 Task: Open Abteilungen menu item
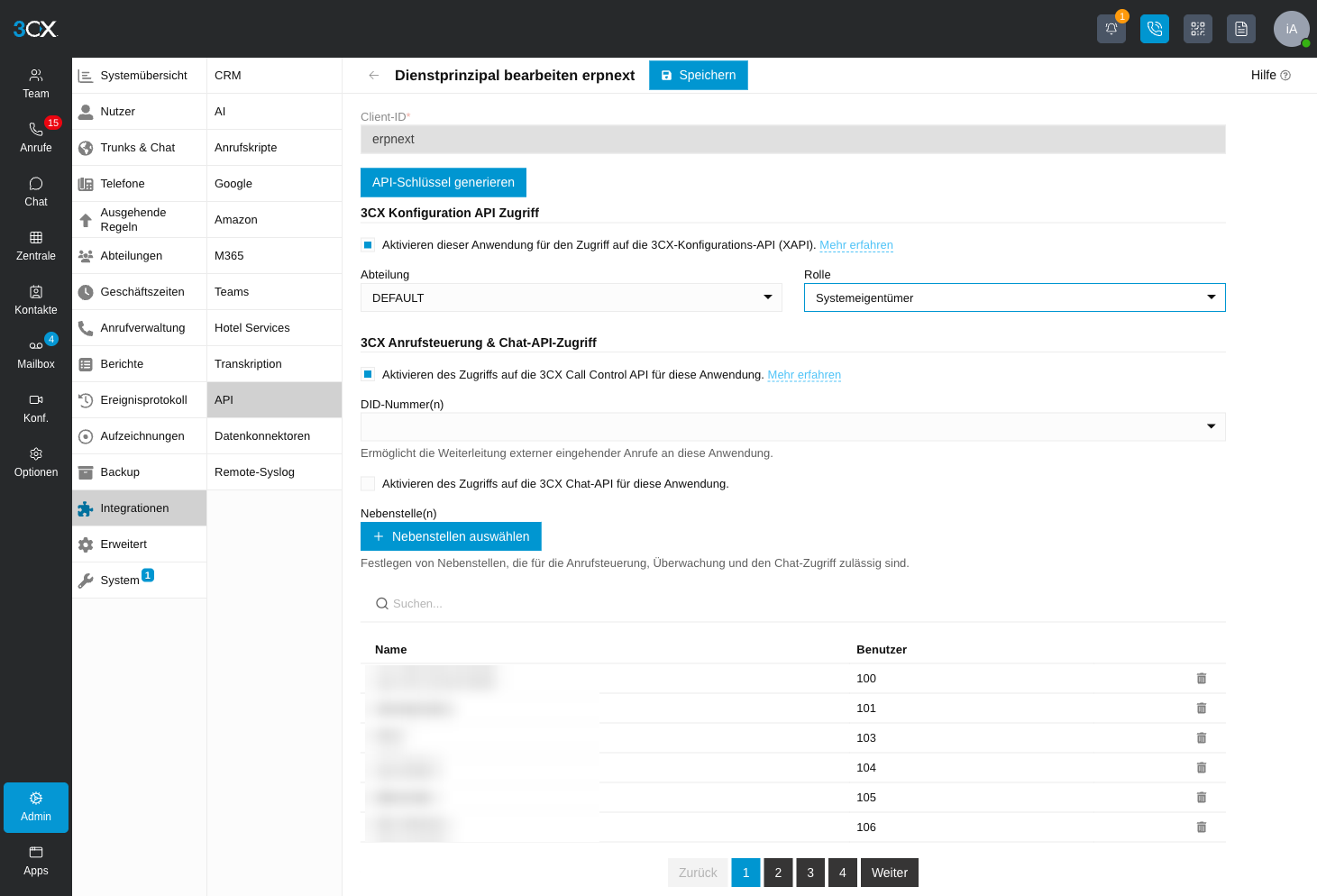tap(140, 256)
